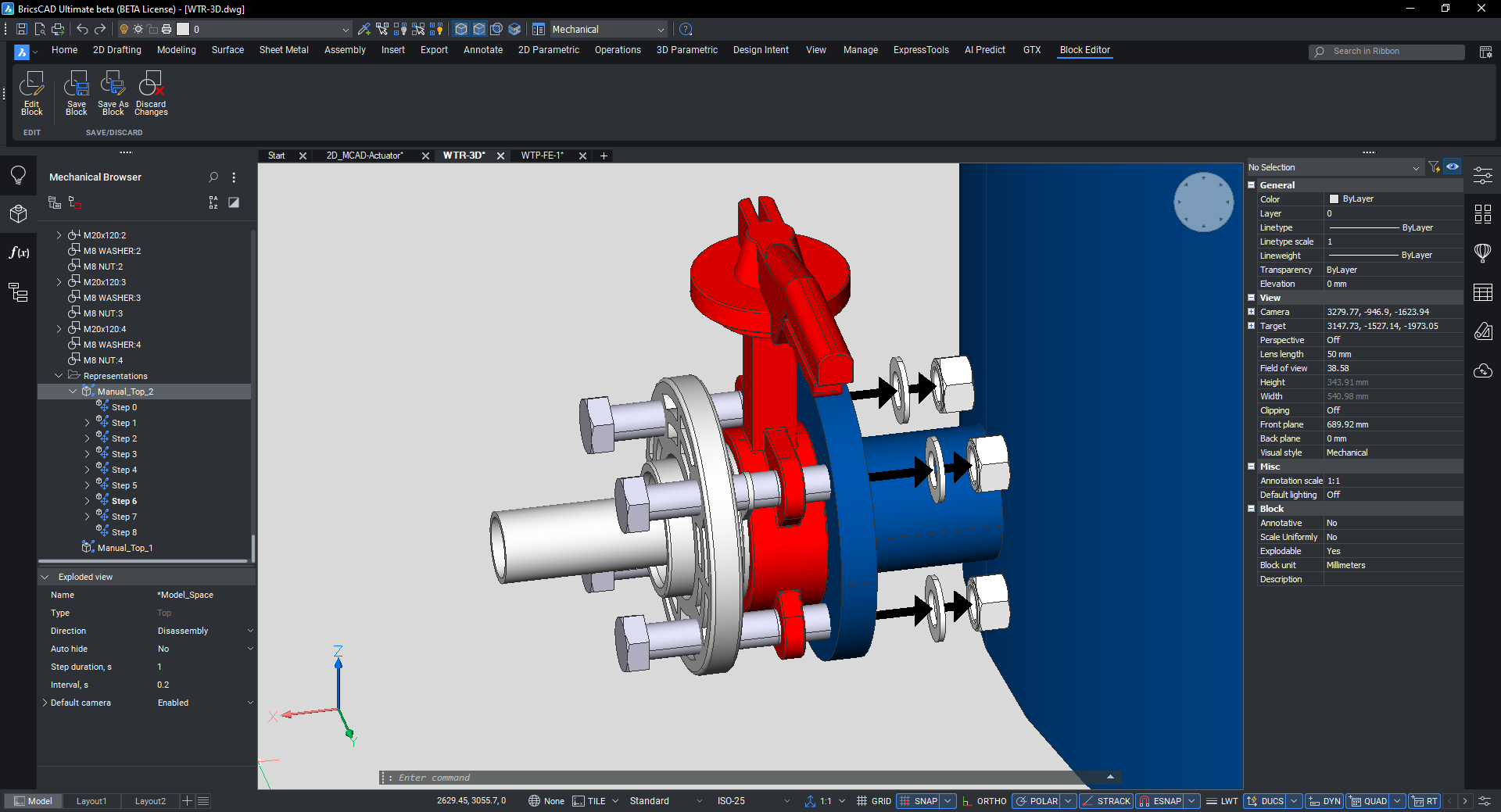The image size is (1501, 812).
Task: Click the Edit Block ribbon icon
Action: pos(31,84)
